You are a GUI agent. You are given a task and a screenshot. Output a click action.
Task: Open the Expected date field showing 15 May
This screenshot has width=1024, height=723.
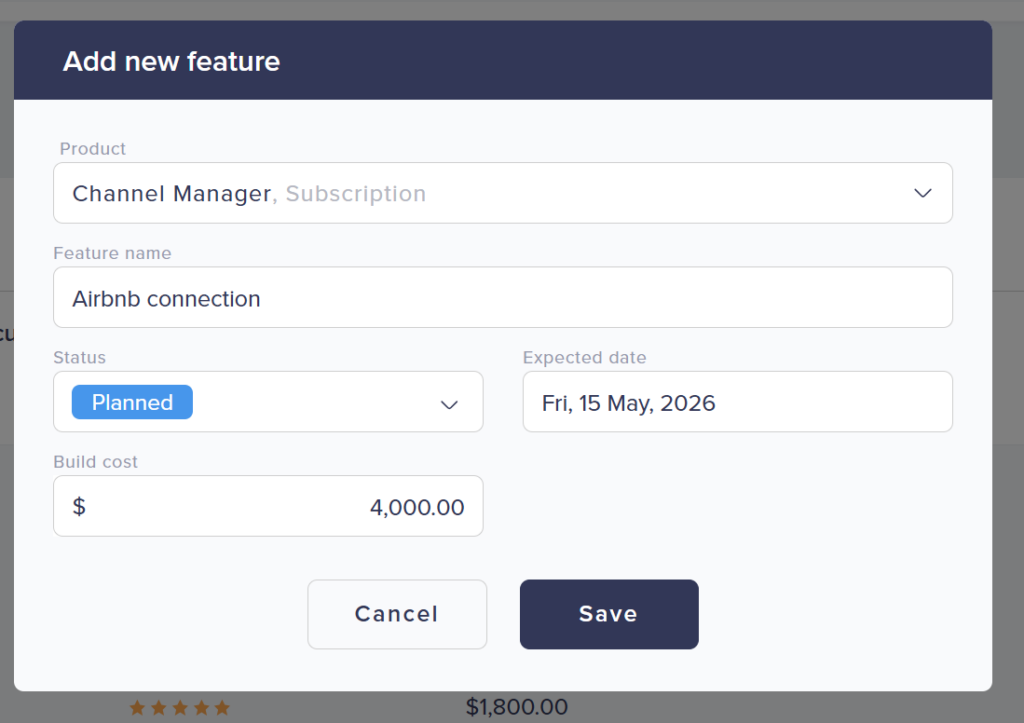tap(737, 403)
